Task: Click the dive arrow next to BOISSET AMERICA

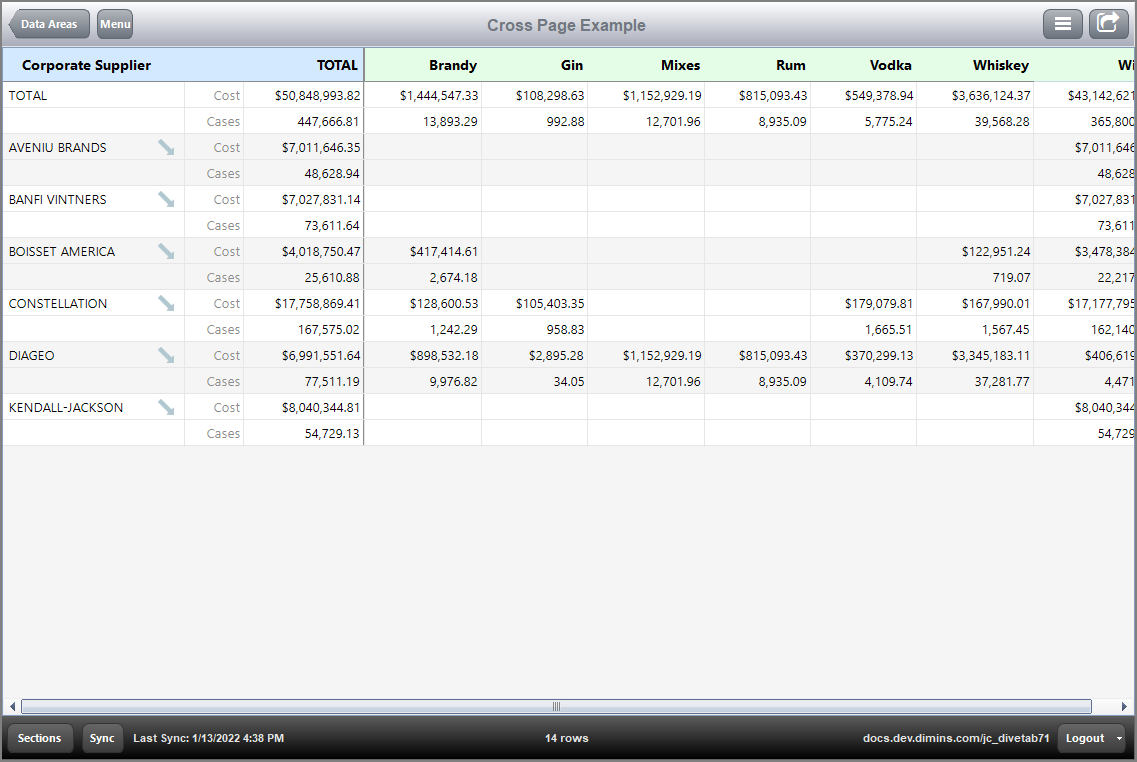Action: click(x=165, y=251)
